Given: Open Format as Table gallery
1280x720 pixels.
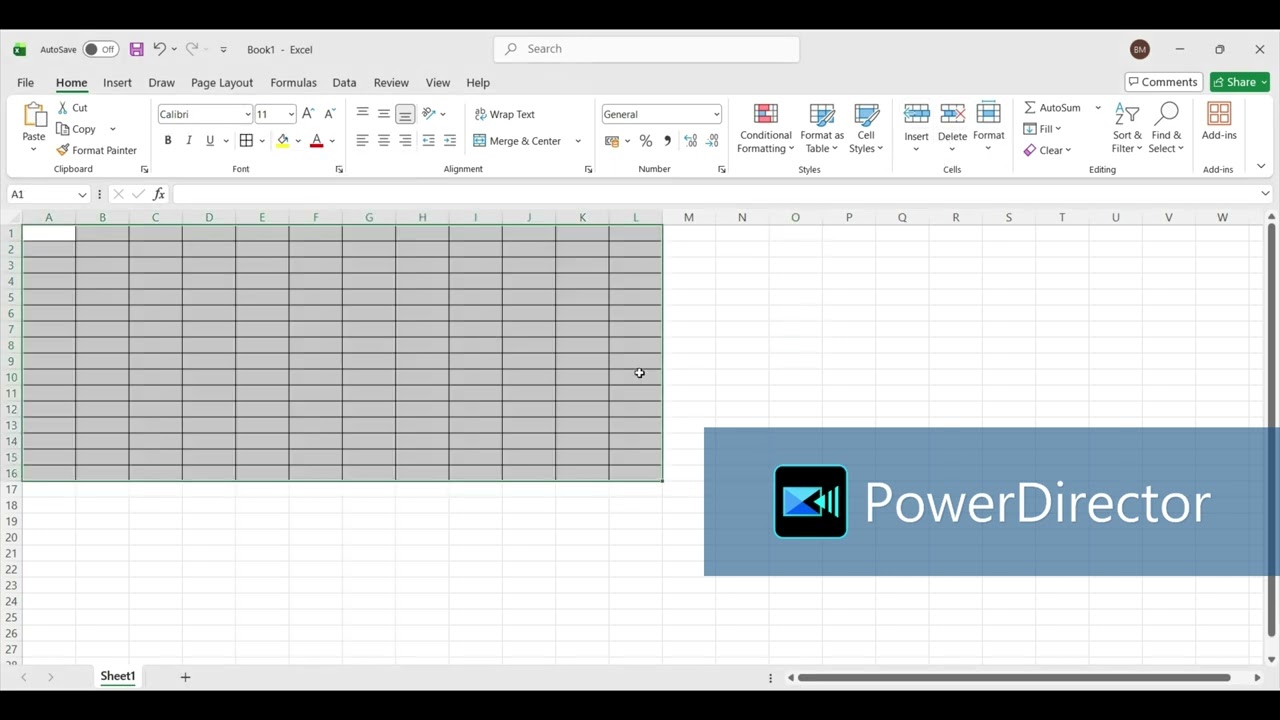Looking at the screenshot, I should click(x=822, y=129).
